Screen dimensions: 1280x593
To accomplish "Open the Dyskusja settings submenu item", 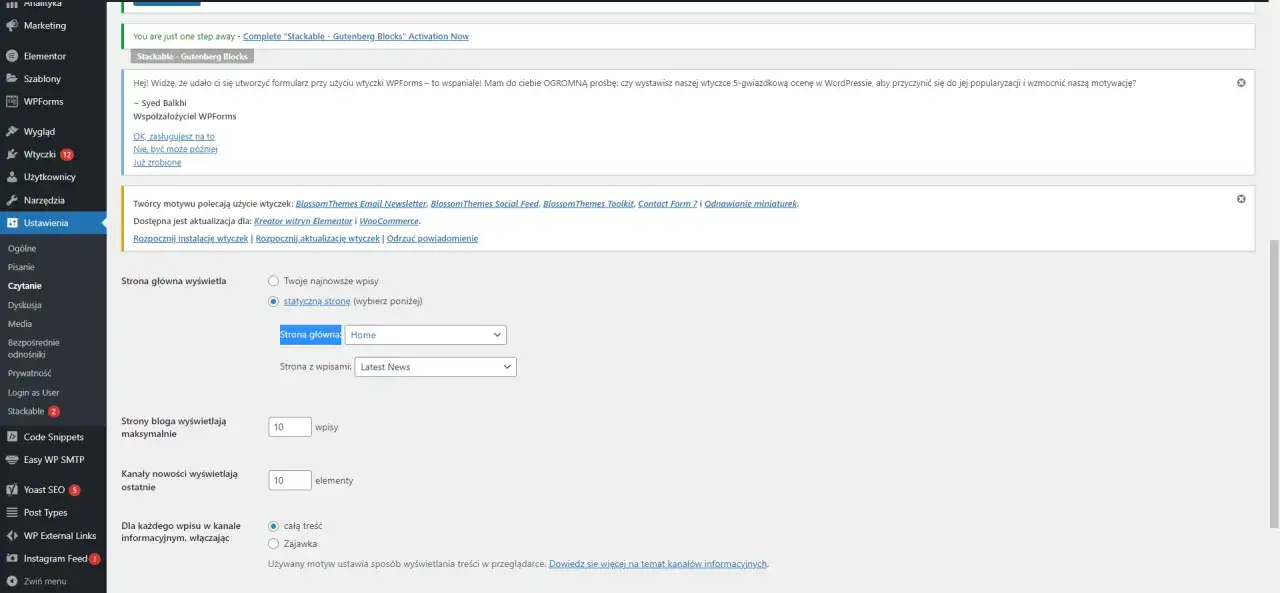I will 25,305.
